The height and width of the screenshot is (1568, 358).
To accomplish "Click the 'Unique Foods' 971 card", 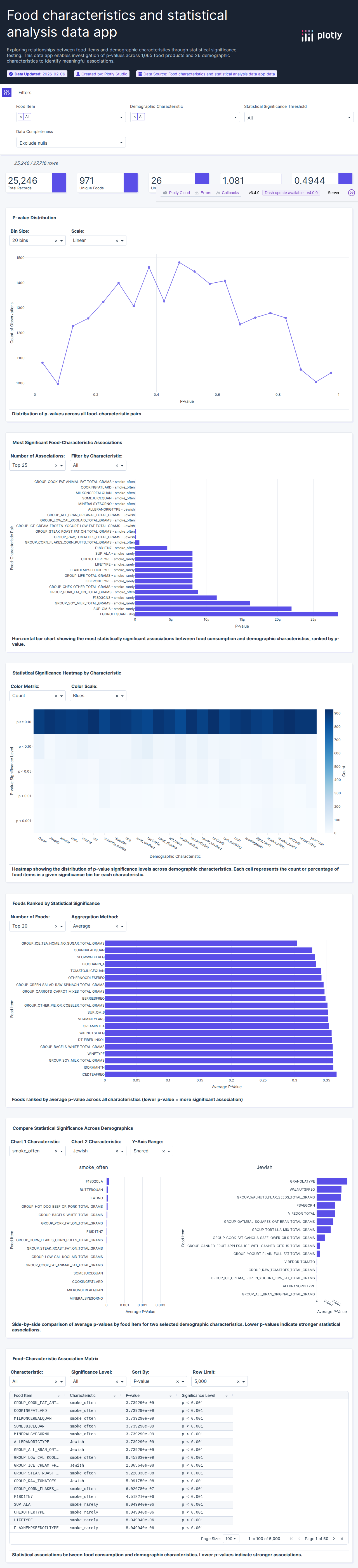I will coord(108,183).
